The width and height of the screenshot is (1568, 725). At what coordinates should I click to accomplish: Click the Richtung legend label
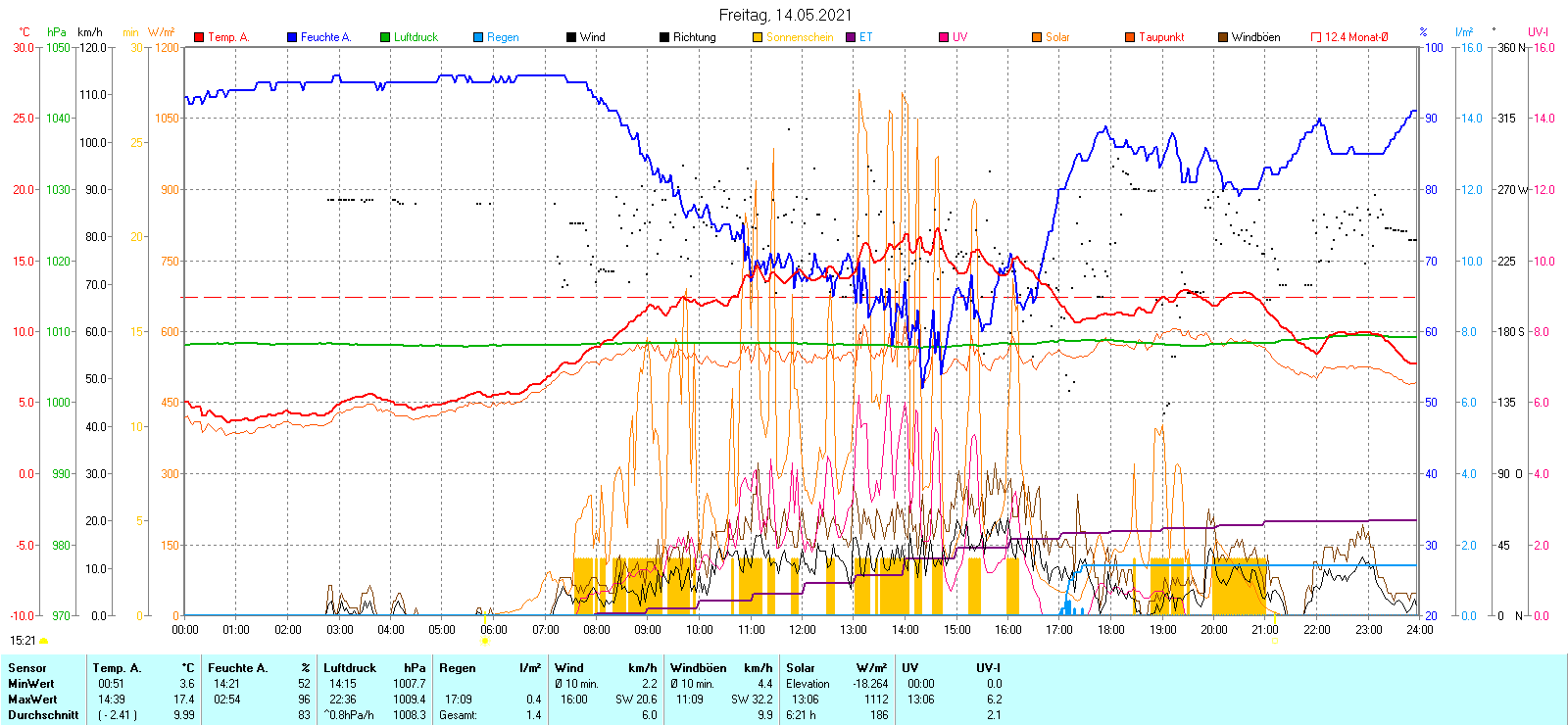coord(694,37)
